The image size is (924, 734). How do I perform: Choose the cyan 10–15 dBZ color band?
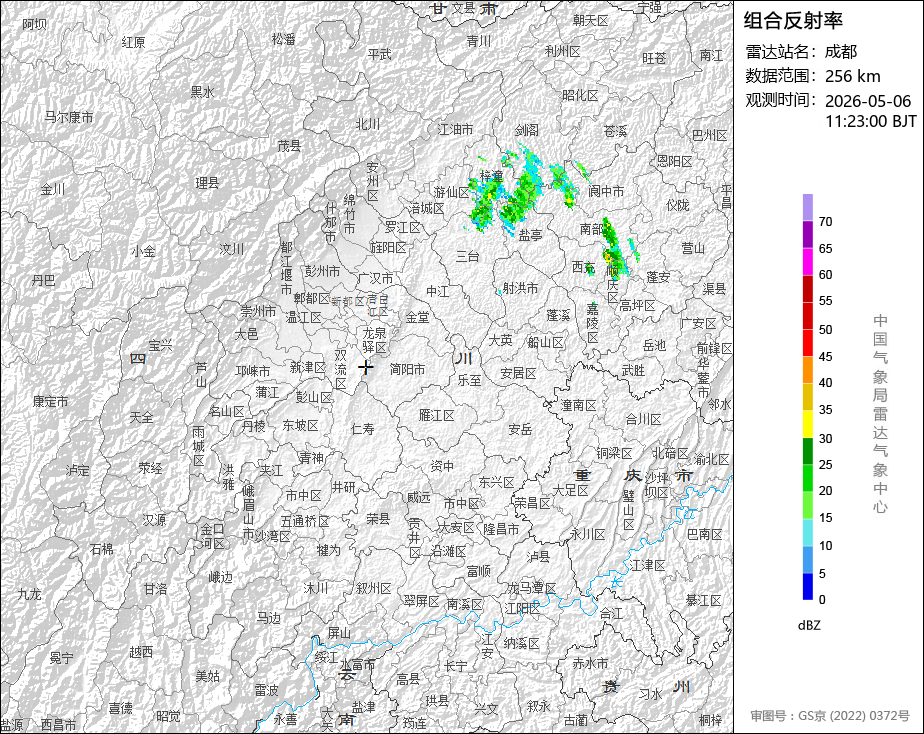pyautogui.click(x=807, y=532)
